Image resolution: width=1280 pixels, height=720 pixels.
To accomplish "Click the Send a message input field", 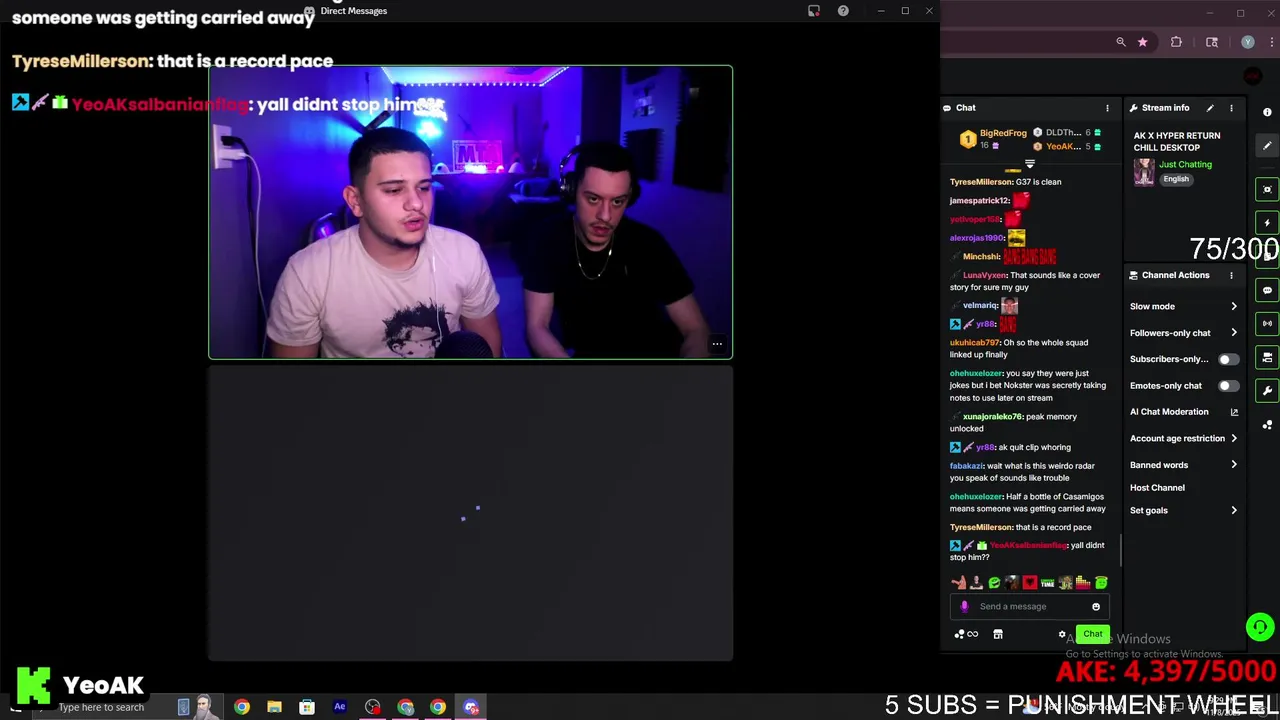I will (x=1030, y=606).
